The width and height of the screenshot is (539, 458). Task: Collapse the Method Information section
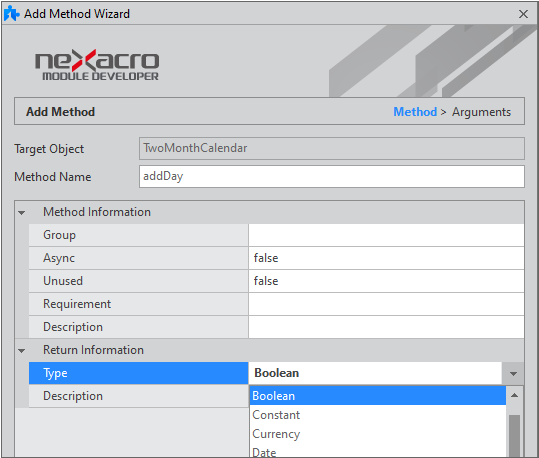point(22,212)
